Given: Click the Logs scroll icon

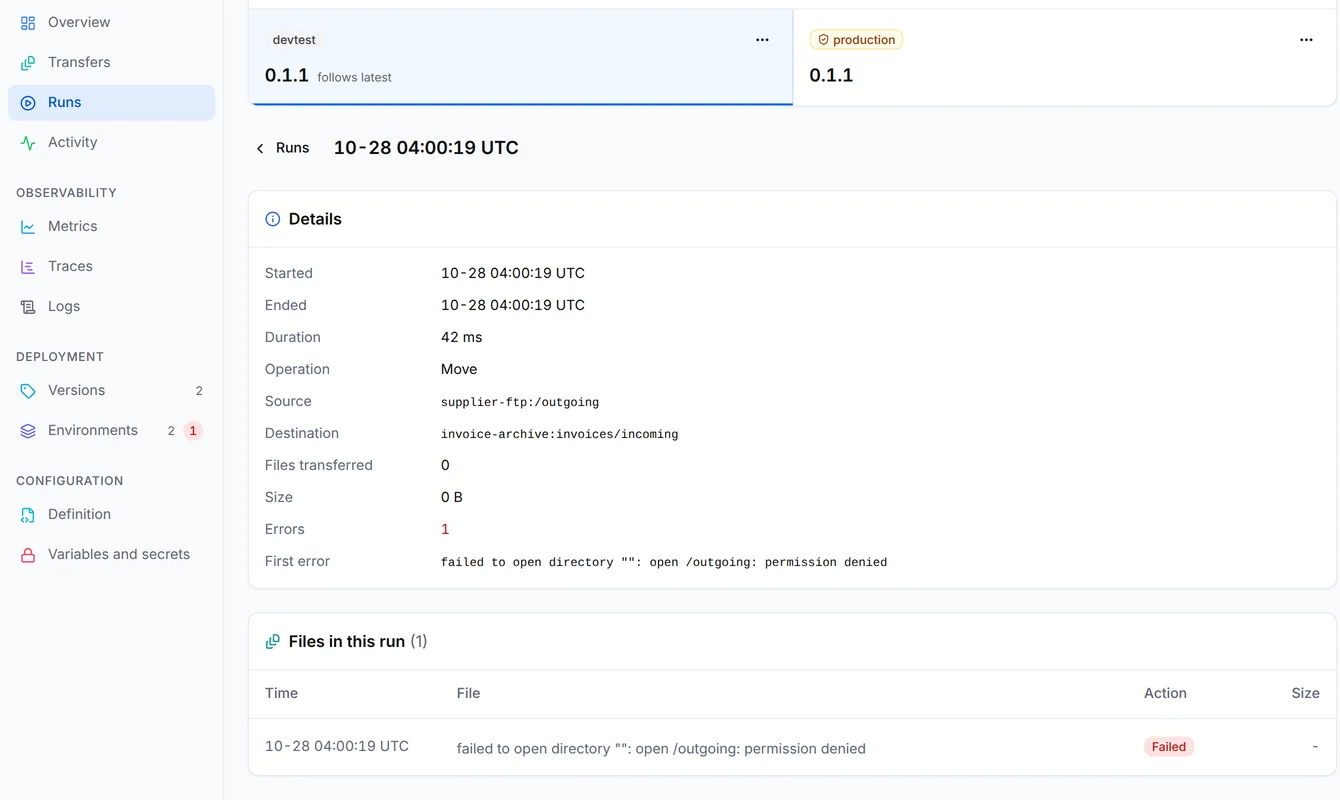Looking at the screenshot, I should click(28, 306).
